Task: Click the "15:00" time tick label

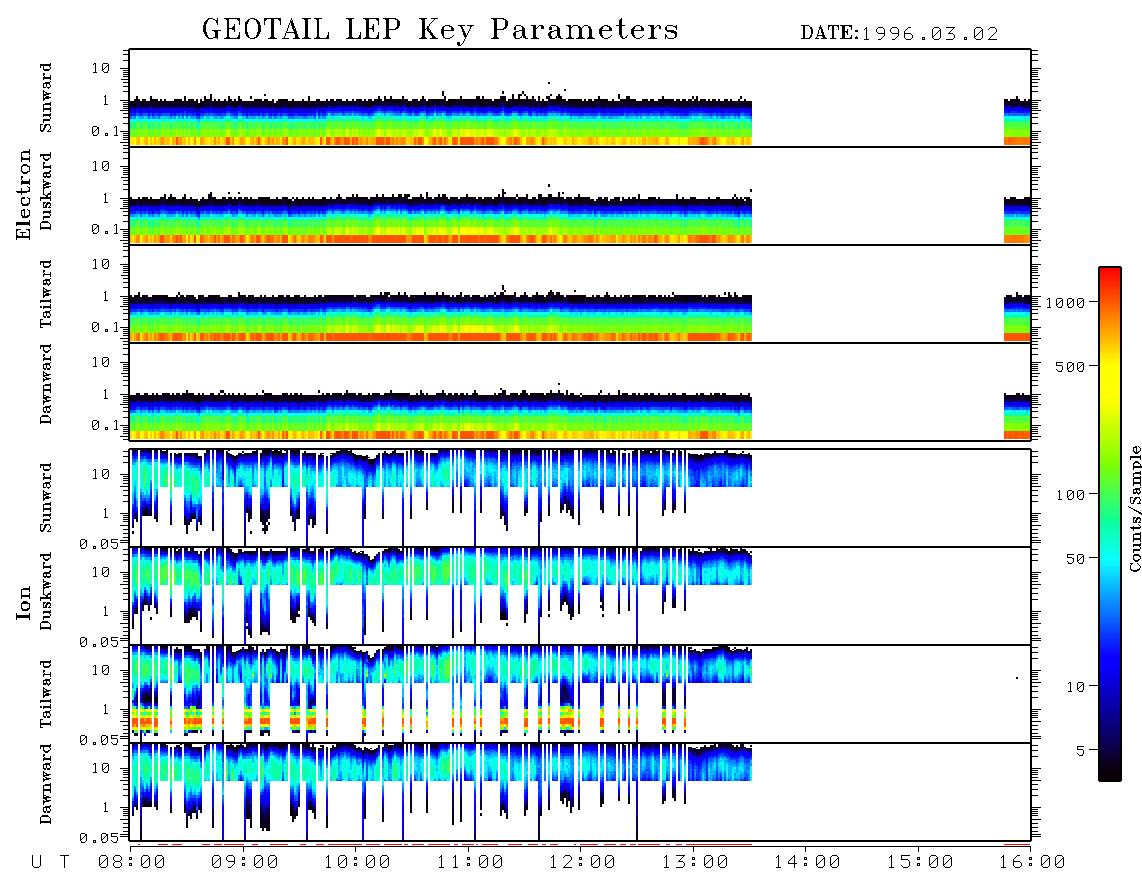Action: (x=920, y=862)
